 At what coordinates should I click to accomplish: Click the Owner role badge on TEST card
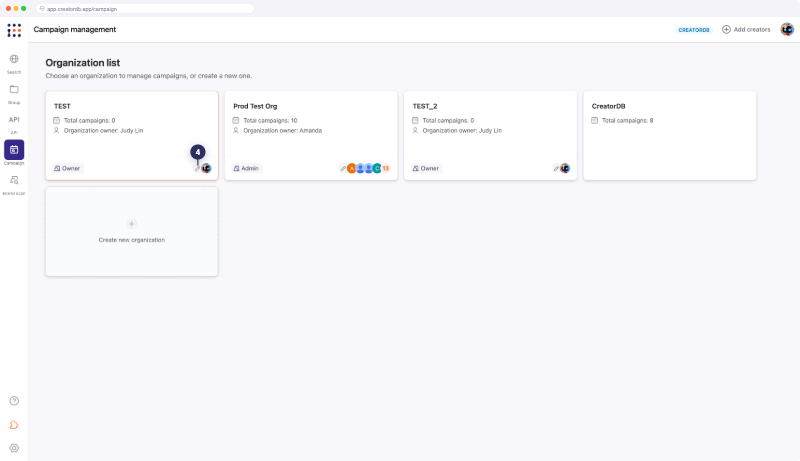click(x=67, y=168)
